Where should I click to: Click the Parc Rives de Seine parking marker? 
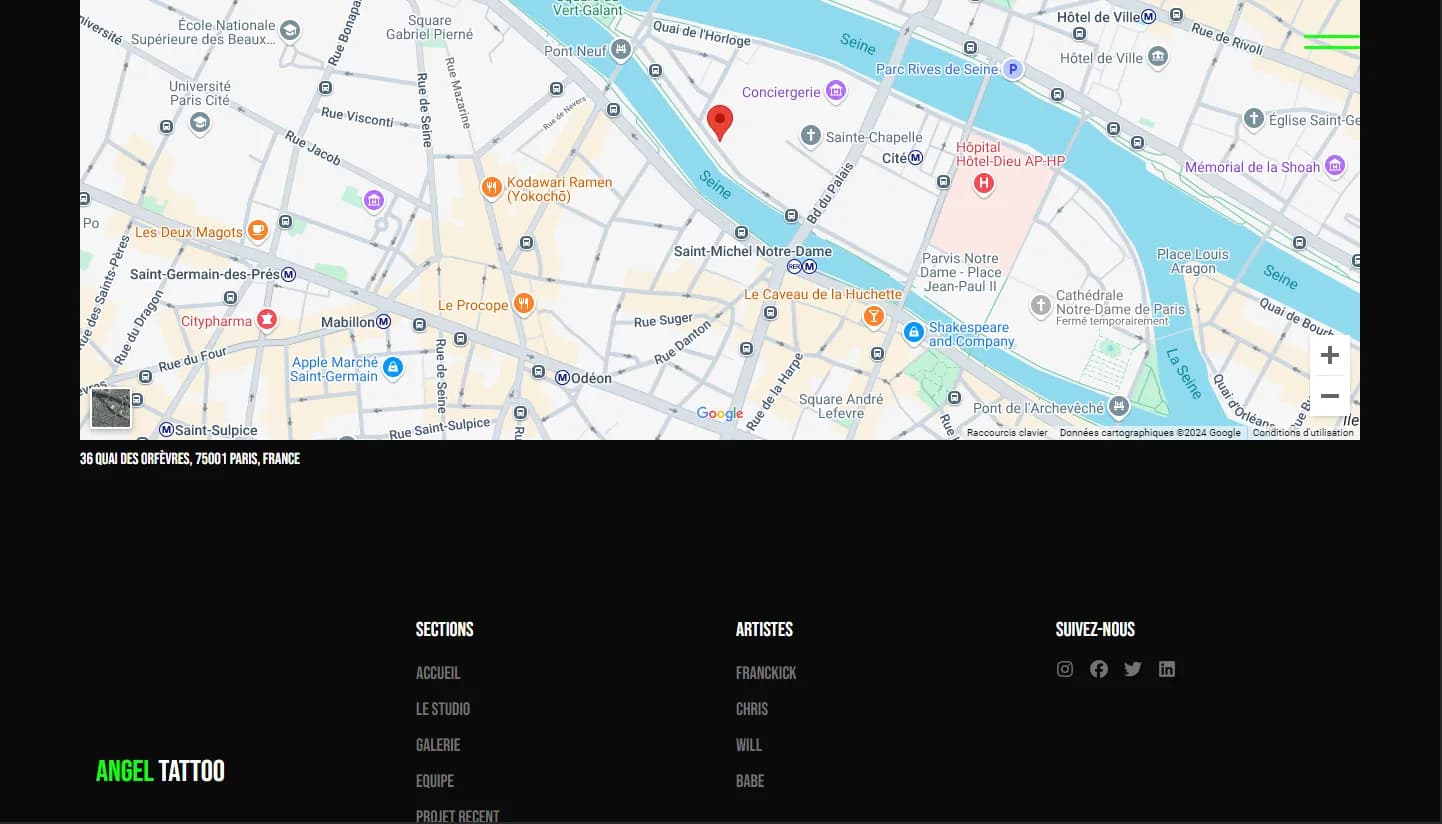(x=1013, y=69)
